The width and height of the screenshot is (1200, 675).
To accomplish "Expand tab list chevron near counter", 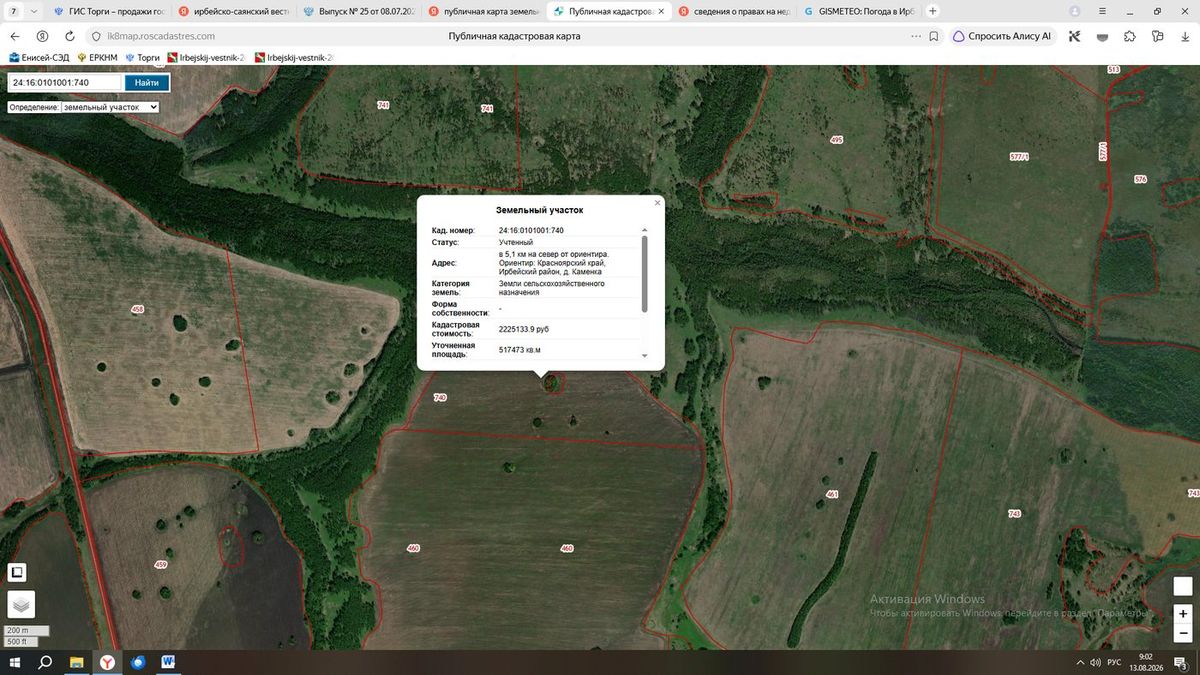I will (x=35, y=11).
